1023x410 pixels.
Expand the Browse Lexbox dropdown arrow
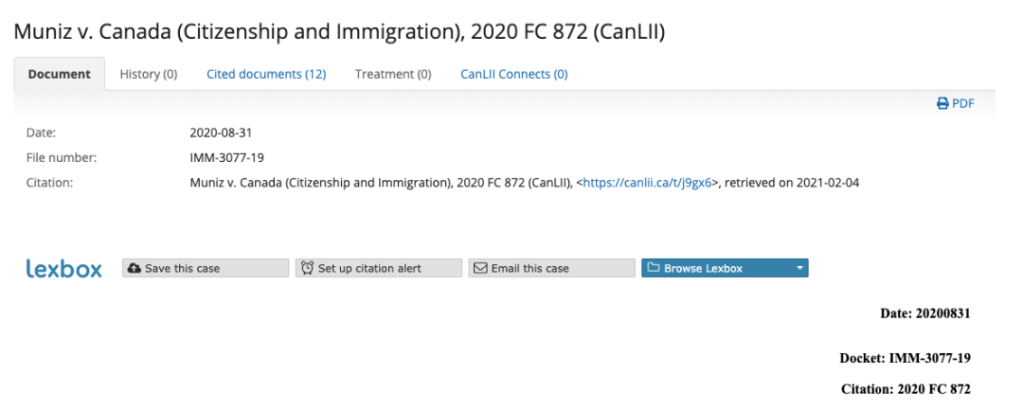pos(800,268)
